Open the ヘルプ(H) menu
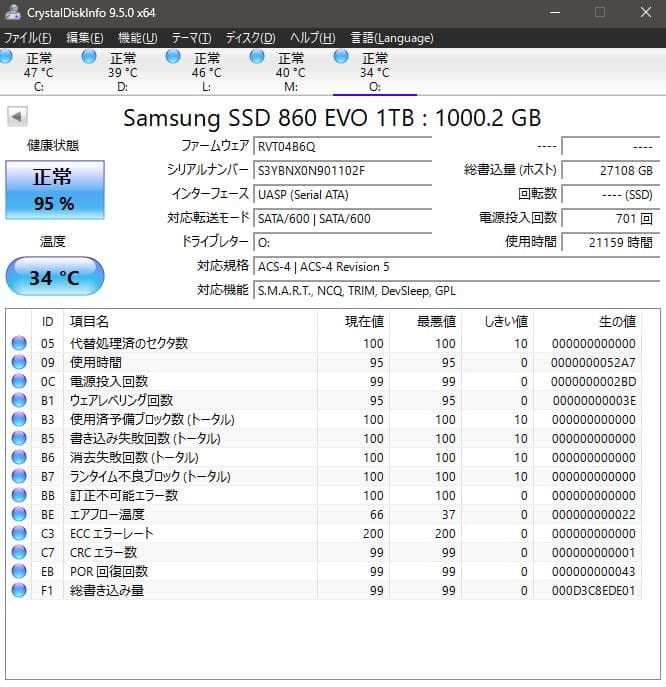666x687 pixels. (x=312, y=38)
